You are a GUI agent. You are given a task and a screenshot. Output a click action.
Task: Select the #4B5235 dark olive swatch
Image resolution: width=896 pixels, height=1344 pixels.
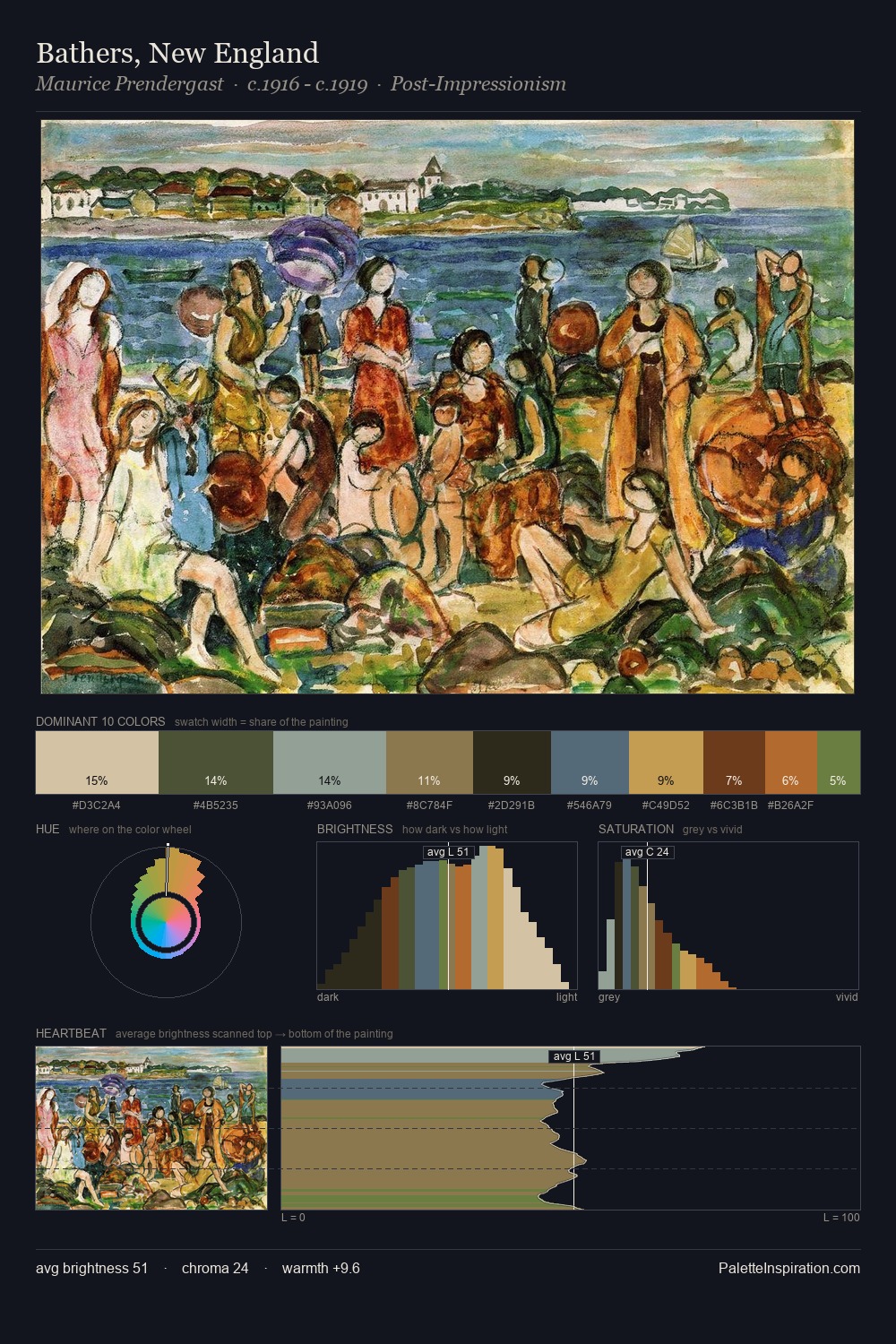216,762
